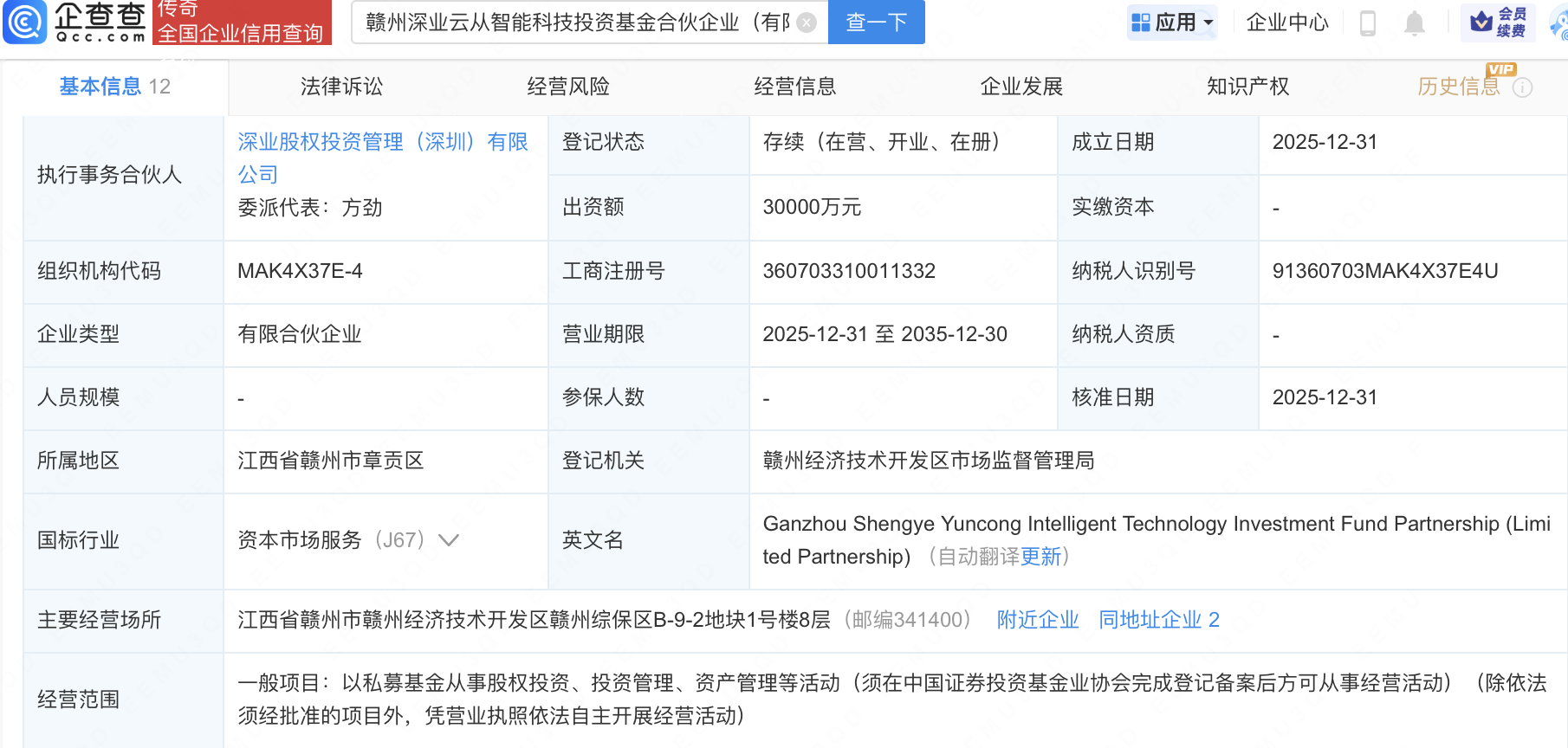The width and height of the screenshot is (1568, 748).
Task: Select the 历史信息 VIP tab
Action: [x=1458, y=87]
